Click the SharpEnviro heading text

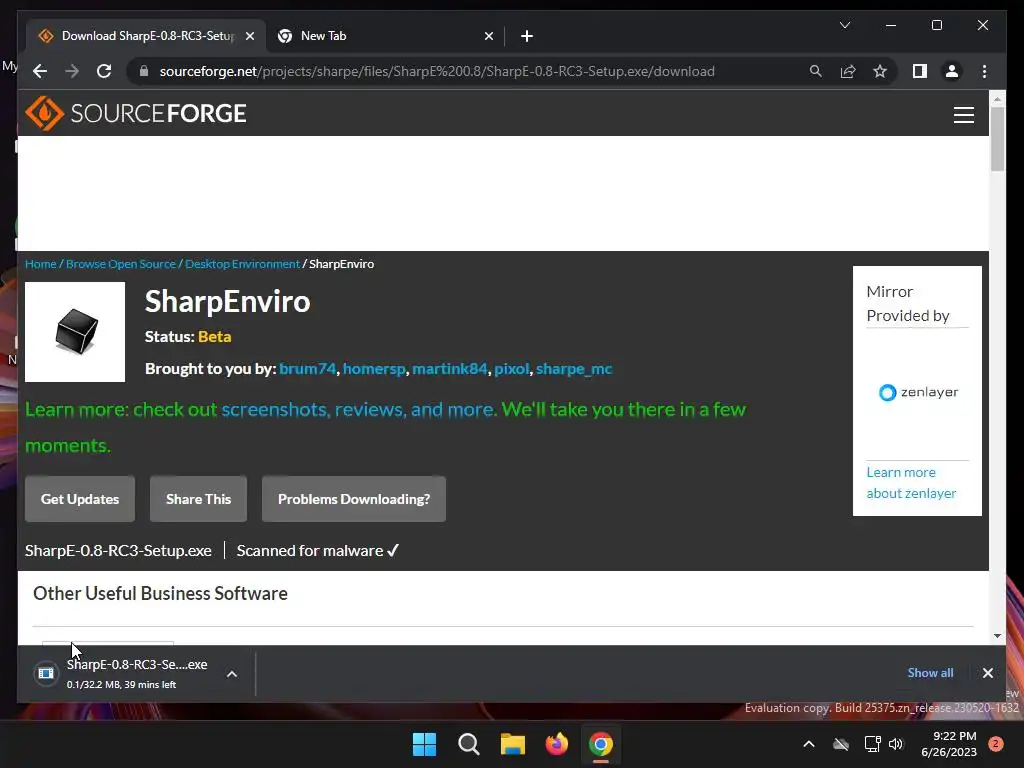point(227,302)
